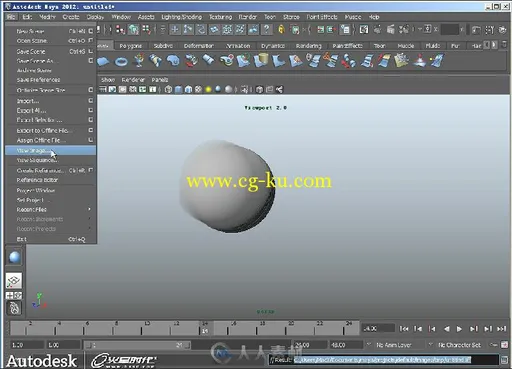Image resolution: width=512 pixels, height=369 pixels.
Task: Click scissors surface-cut shelf icon
Action: click(x=330, y=61)
